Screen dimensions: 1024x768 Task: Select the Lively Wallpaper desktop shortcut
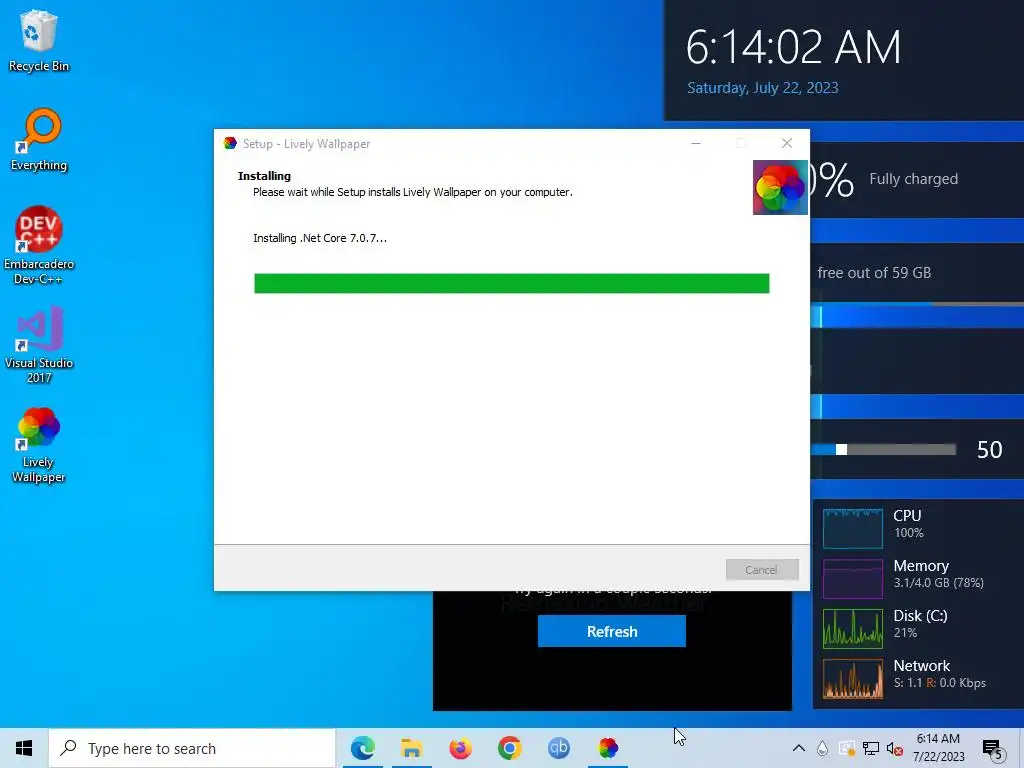click(39, 445)
